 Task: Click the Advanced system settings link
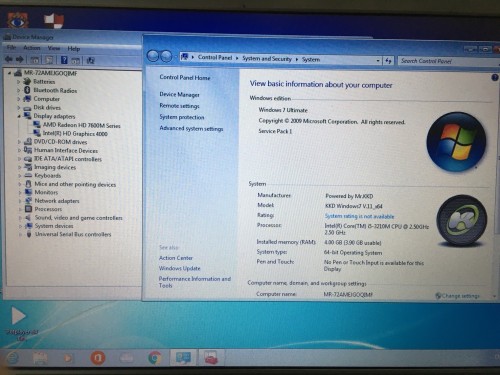[x=191, y=128]
